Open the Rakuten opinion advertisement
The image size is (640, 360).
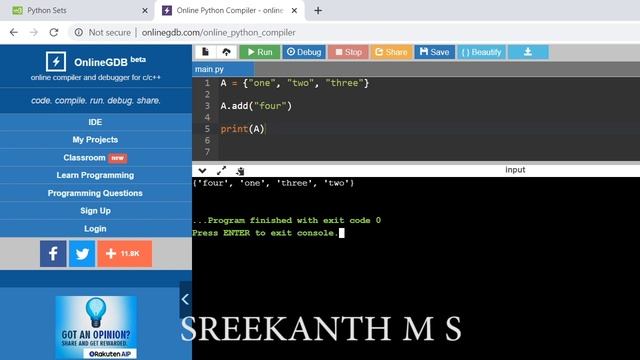(x=96, y=327)
